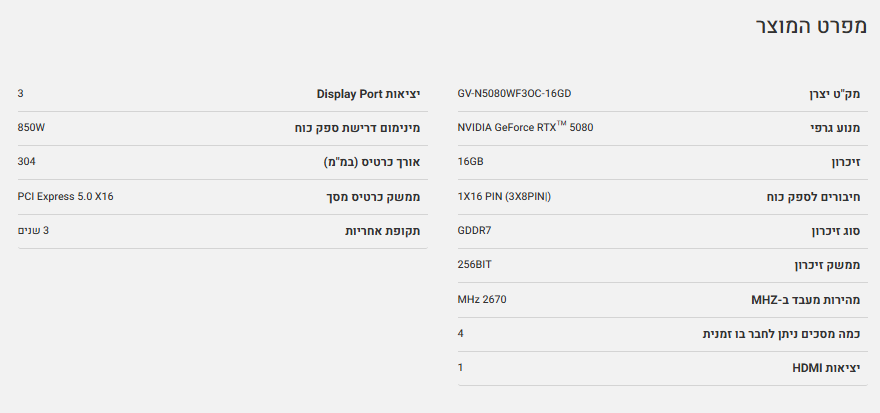The width and height of the screenshot is (880, 413).
Task: Click the 256BIT memory interface value
Action: 474,264
